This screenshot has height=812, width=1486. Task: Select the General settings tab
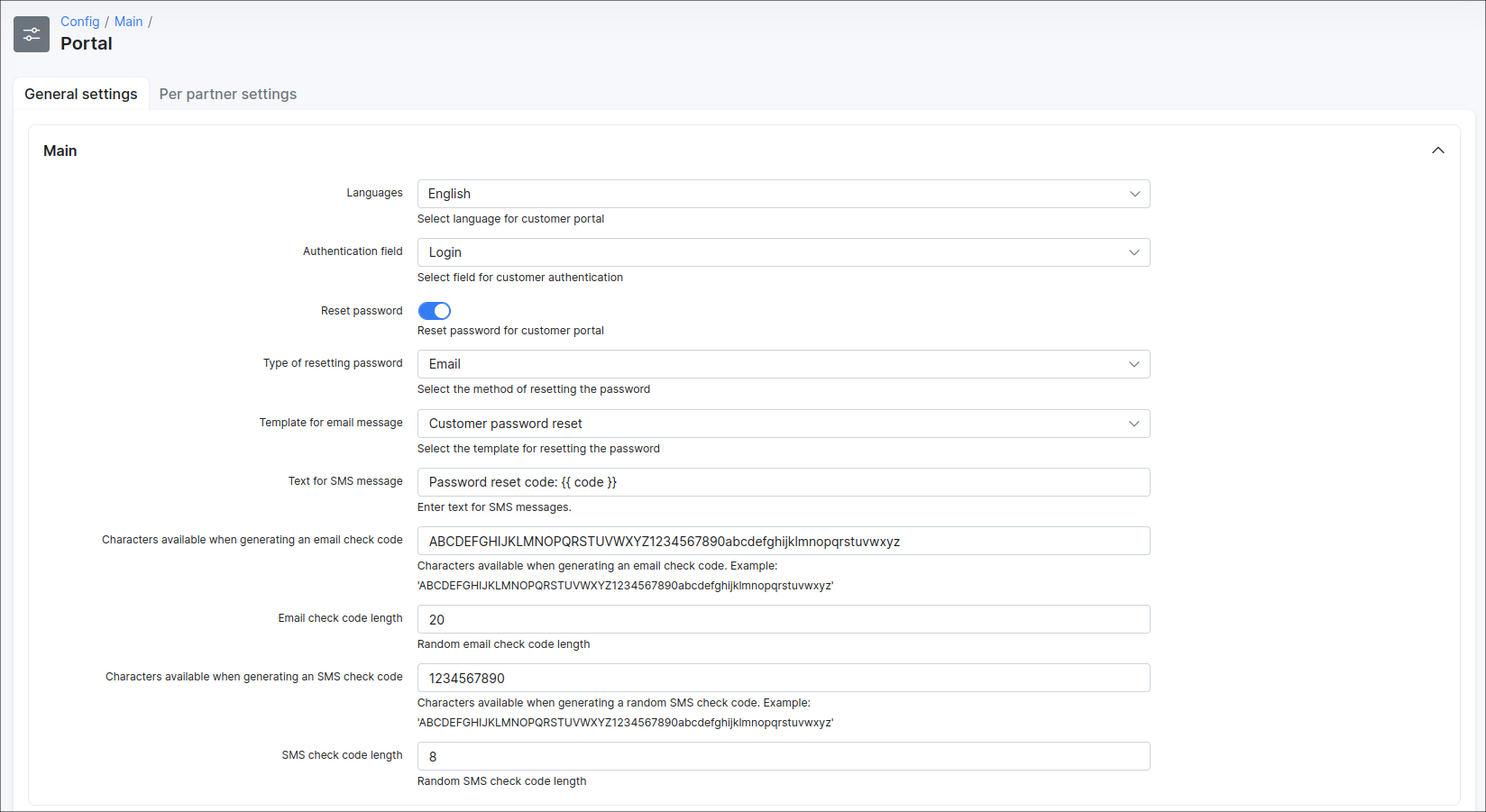coord(81,94)
